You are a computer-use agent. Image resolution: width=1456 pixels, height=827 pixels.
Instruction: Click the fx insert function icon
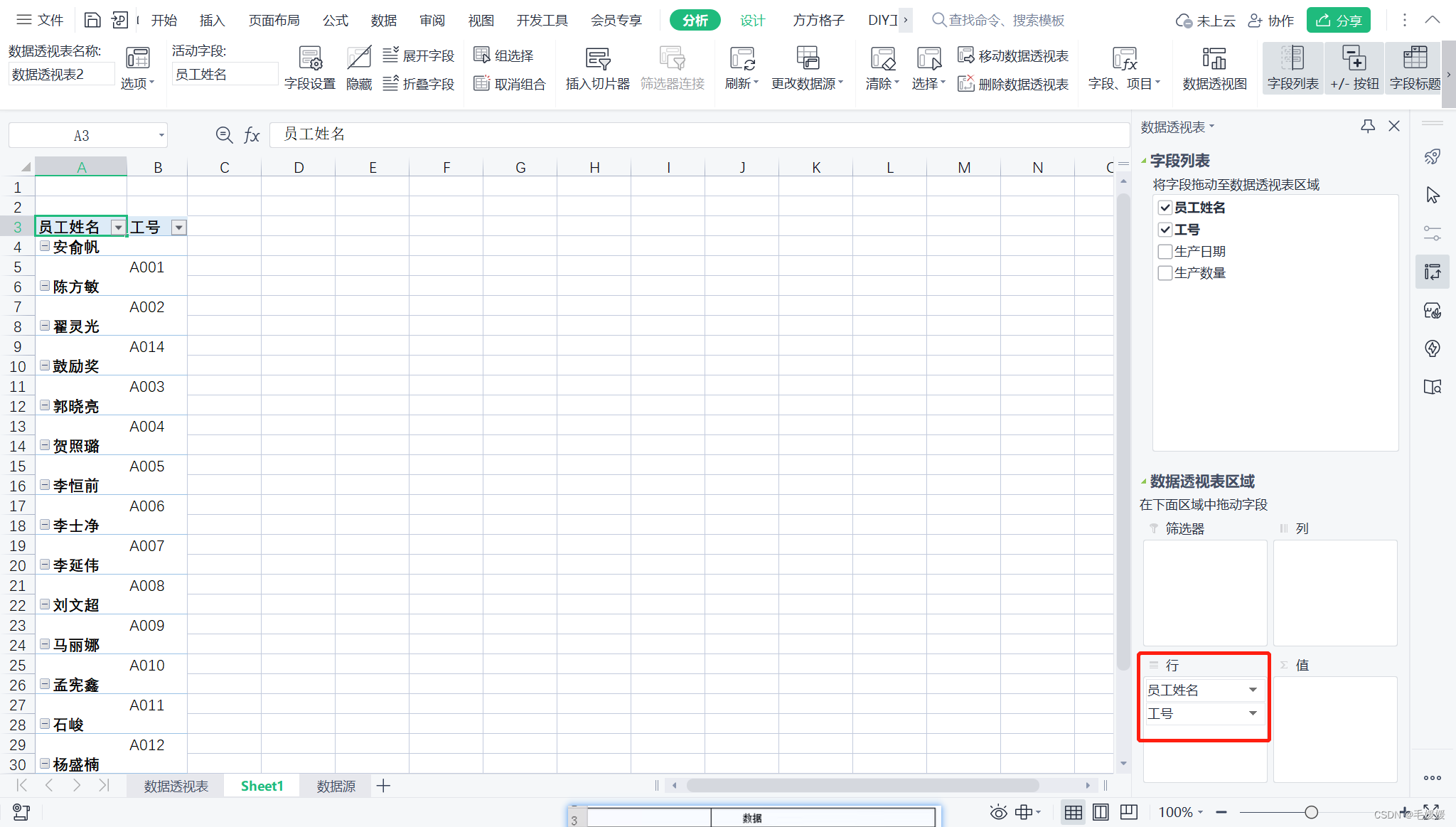pos(252,134)
